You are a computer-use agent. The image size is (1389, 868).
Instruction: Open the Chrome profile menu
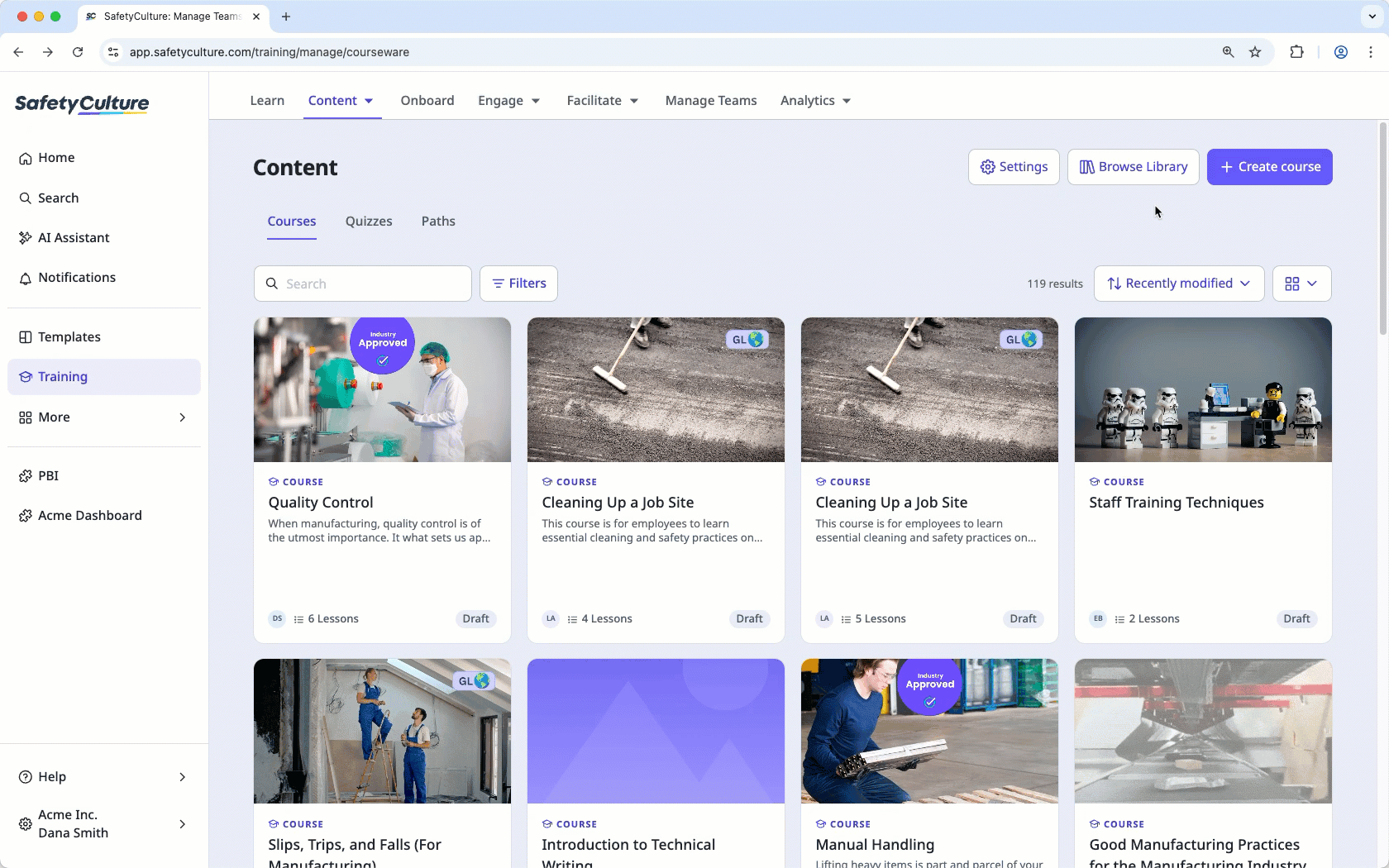1341,52
